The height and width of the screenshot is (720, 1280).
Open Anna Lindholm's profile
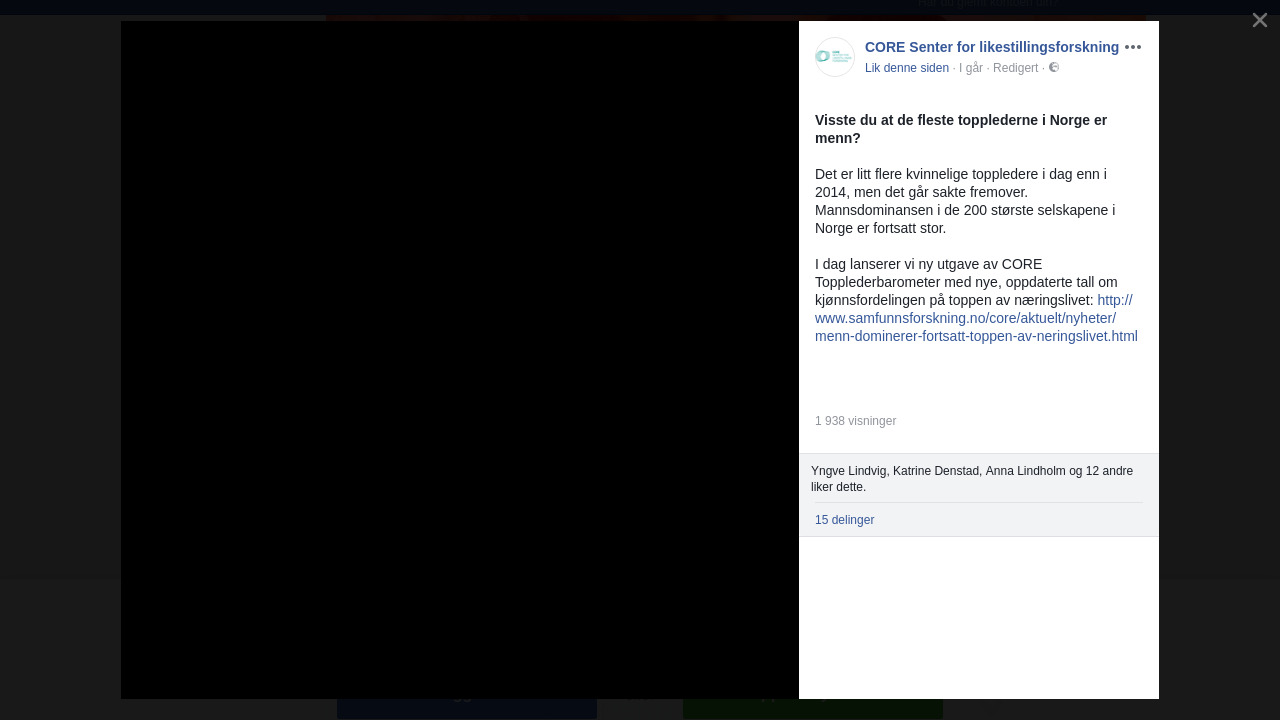tap(1025, 471)
